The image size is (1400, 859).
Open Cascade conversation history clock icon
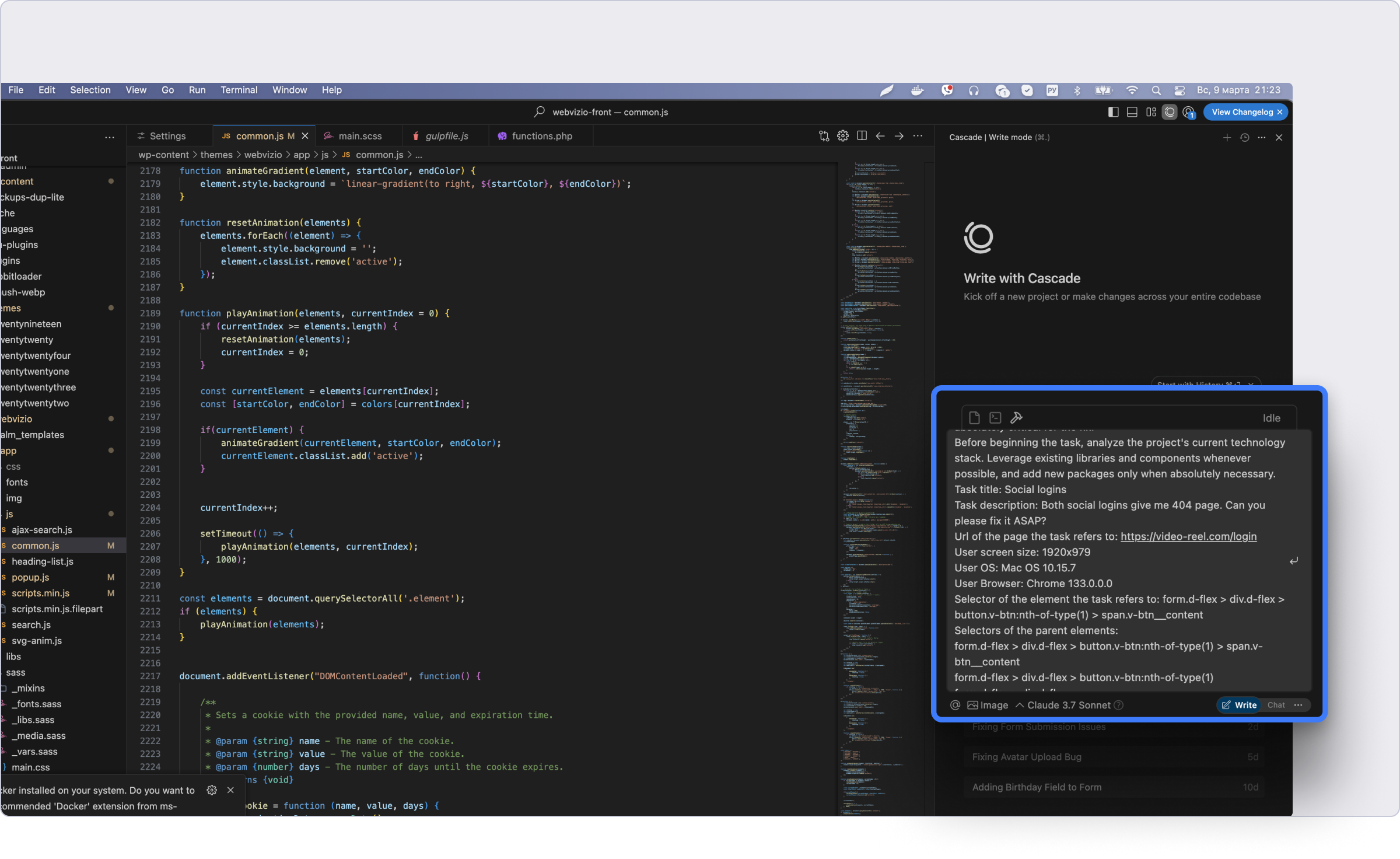coord(1244,138)
